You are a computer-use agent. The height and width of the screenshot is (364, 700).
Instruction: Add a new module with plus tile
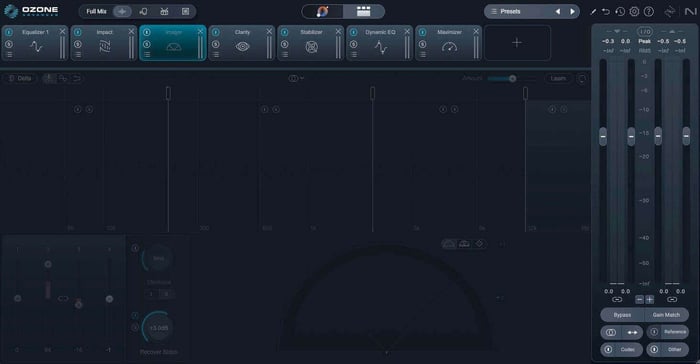click(x=517, y=43)
